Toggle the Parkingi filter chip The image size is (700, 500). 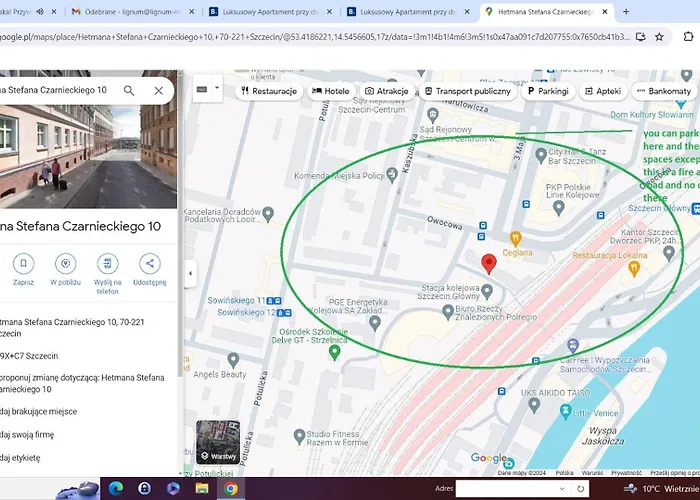548,91
